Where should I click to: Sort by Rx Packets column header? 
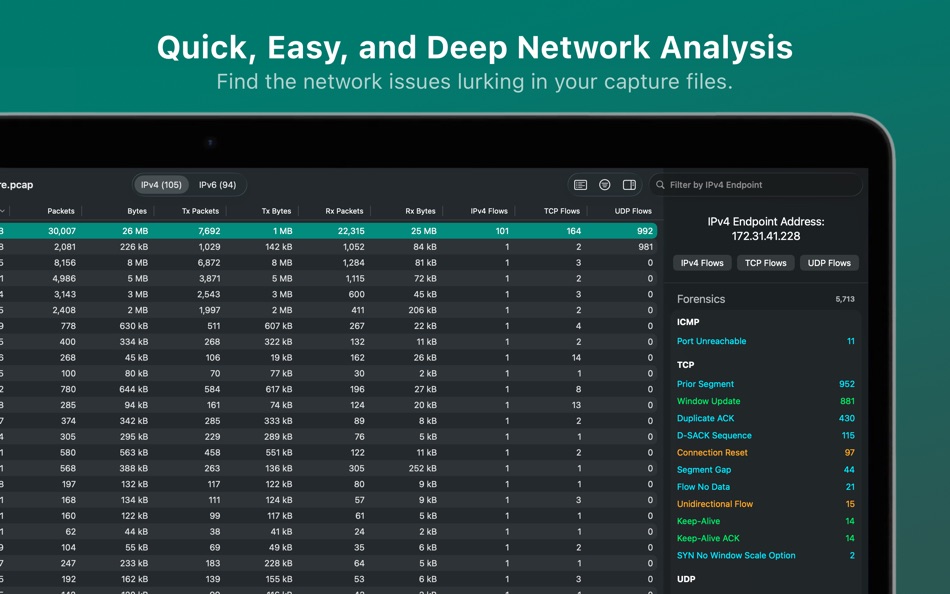(344, 211)
